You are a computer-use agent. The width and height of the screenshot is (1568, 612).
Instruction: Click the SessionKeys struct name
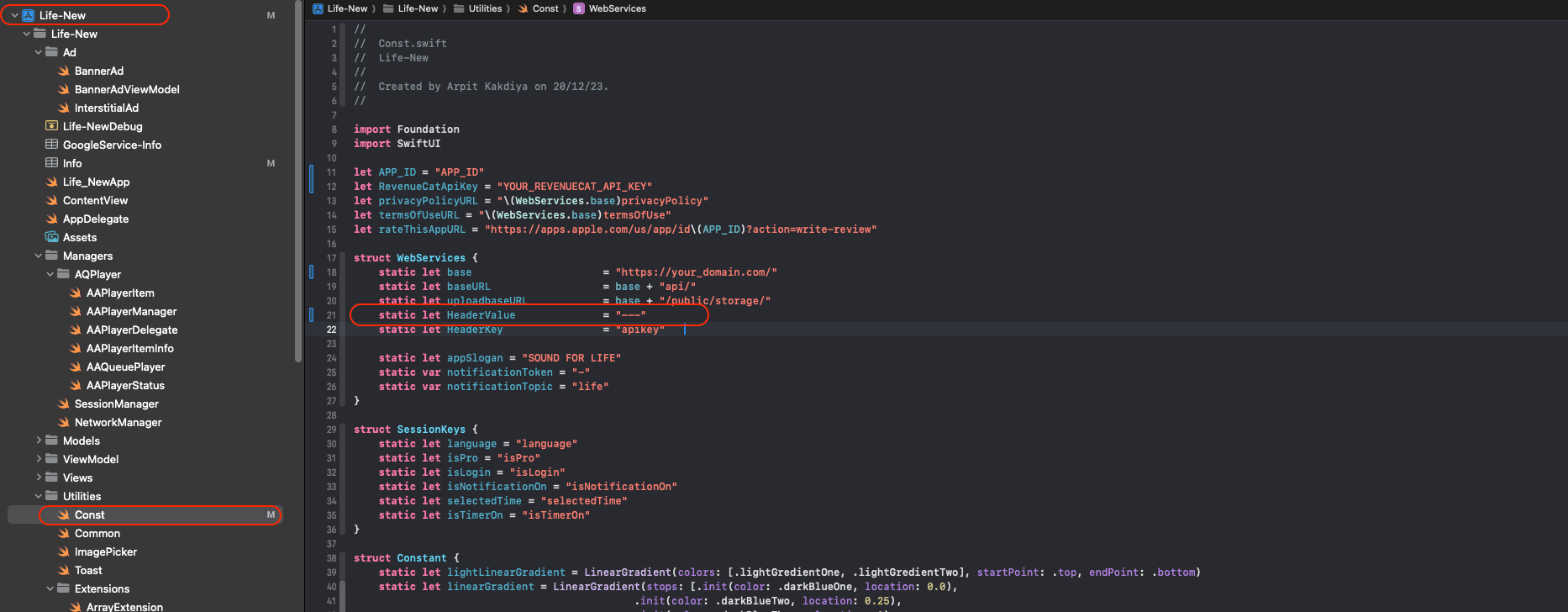tap(431, 430)
